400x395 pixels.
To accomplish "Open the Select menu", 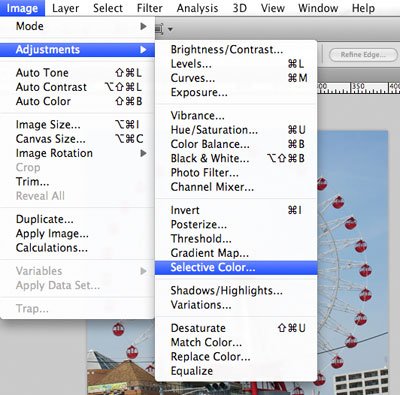I will pyautogui.click(x=108, y=8).
